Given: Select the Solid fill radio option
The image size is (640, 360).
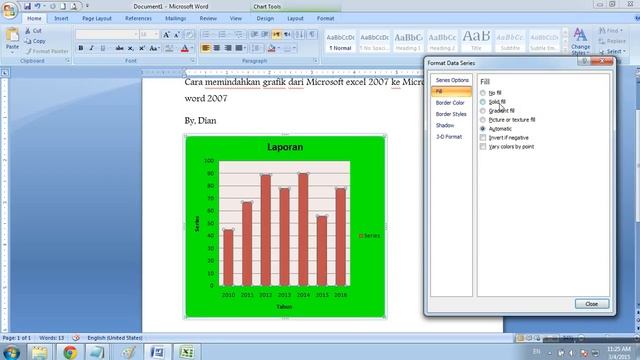Looking at the screenshot, I should [483, 102].
